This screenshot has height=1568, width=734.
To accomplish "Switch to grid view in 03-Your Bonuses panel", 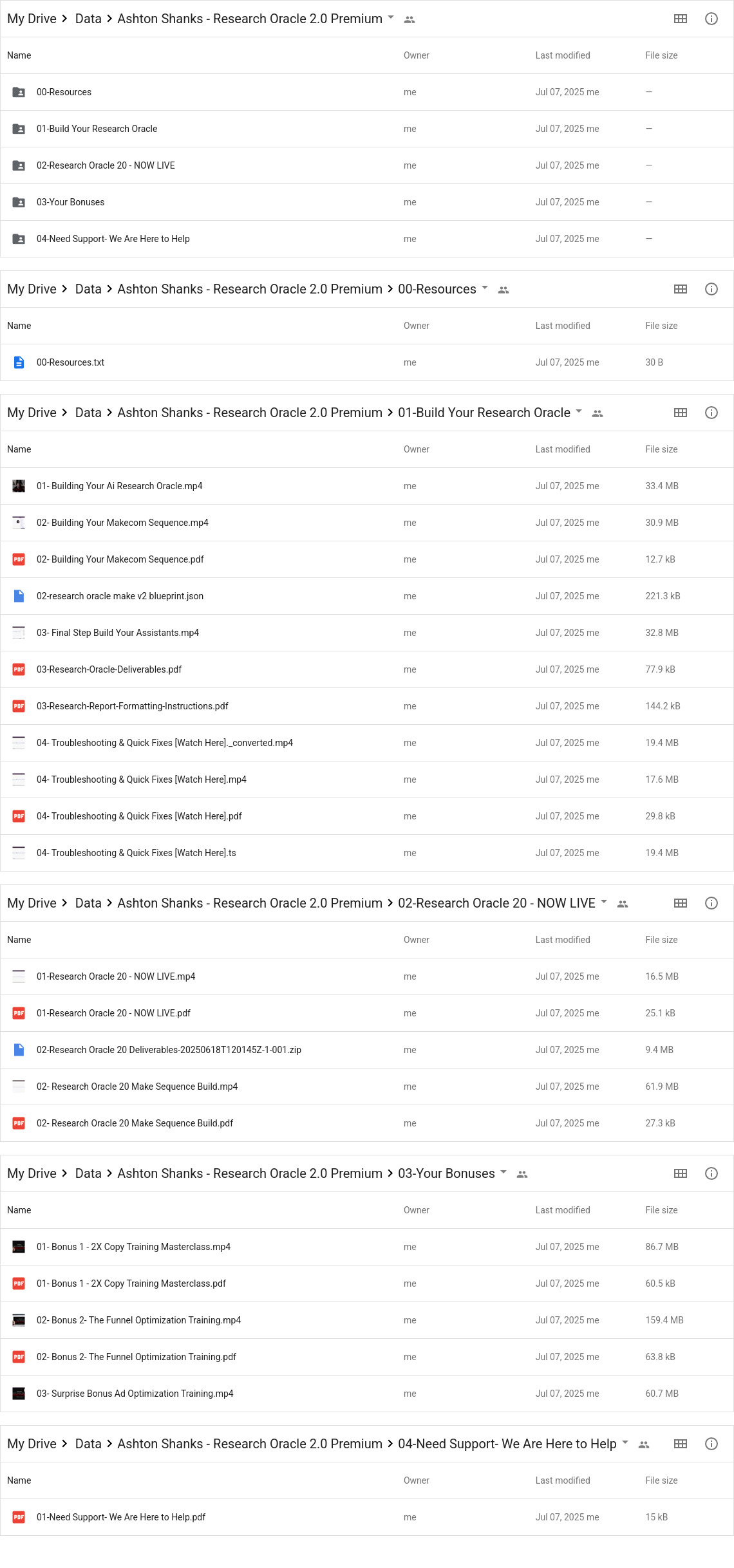I will point(680,1173).
